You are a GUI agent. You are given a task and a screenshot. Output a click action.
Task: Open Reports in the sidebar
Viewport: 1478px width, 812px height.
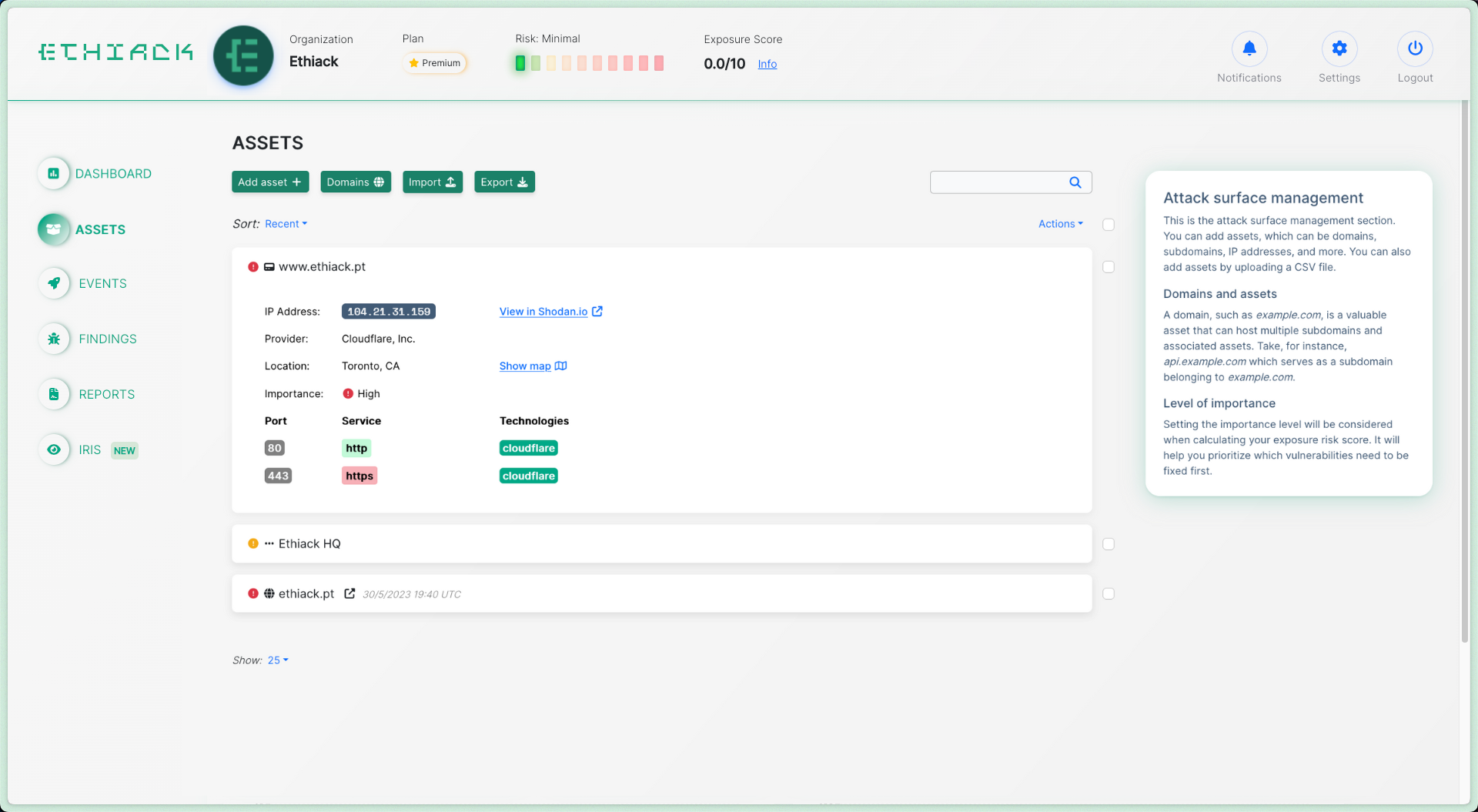coord(106,394)
